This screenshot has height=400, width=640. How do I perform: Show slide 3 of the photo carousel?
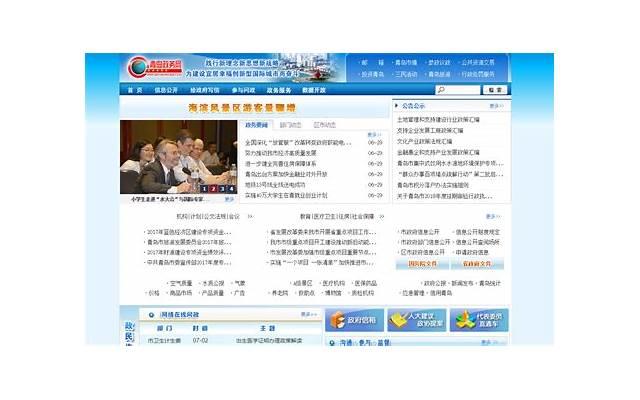222,189
